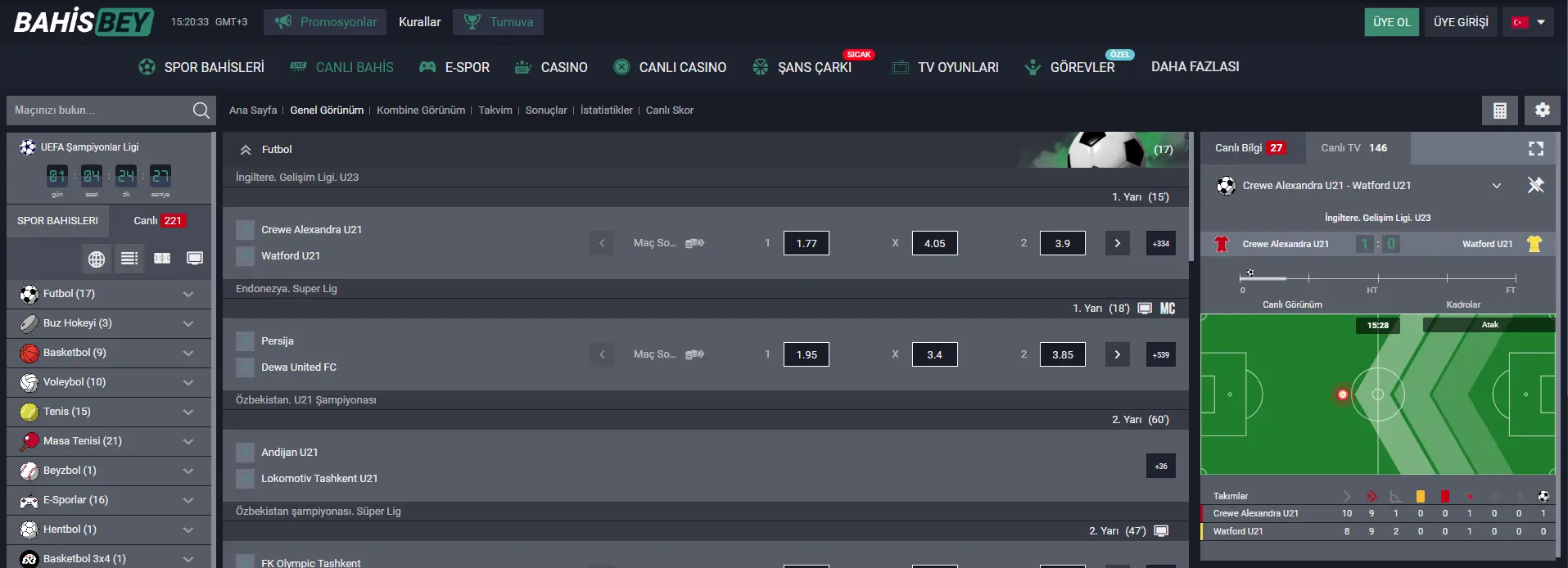
Task: Show next markets arrow for Persija row
Action: [1117, 354]
